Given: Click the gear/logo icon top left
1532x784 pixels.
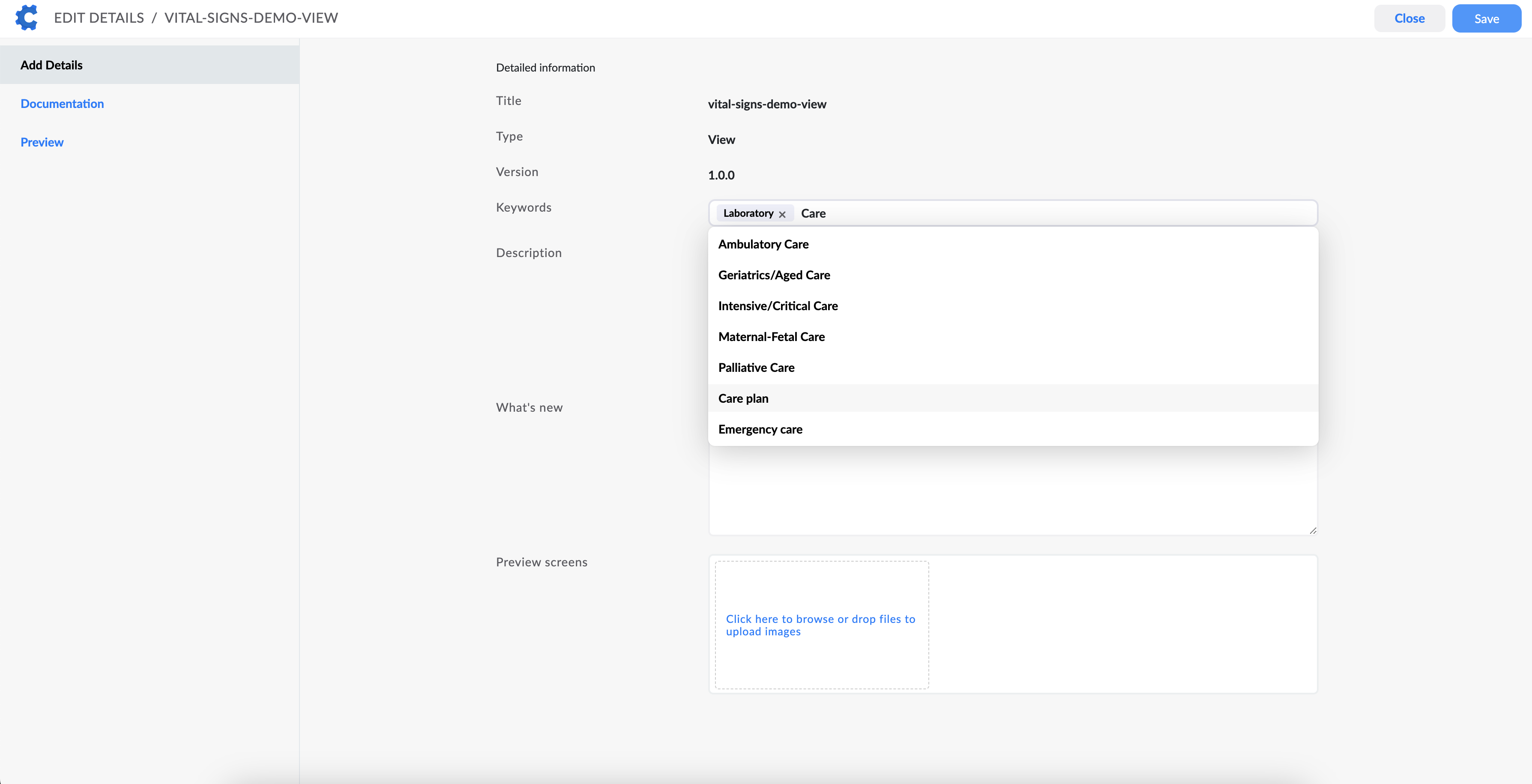Looking at the screenshot, I should 26,17.
